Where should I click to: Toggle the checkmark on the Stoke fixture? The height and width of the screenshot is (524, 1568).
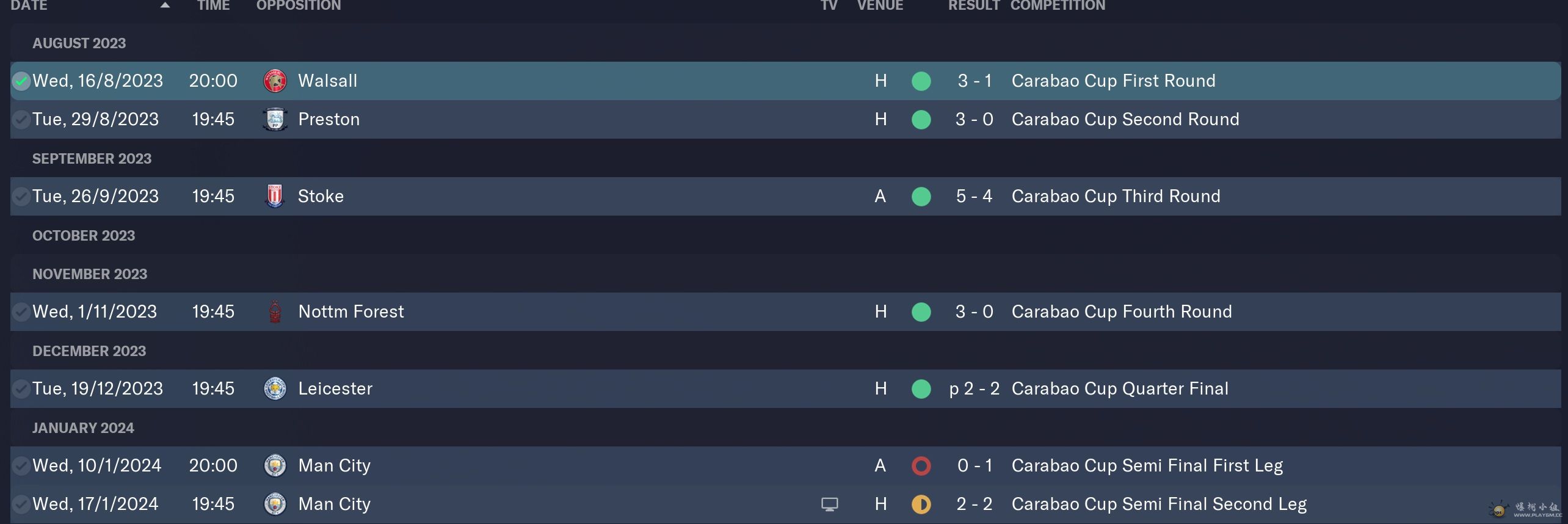[21, 196]
